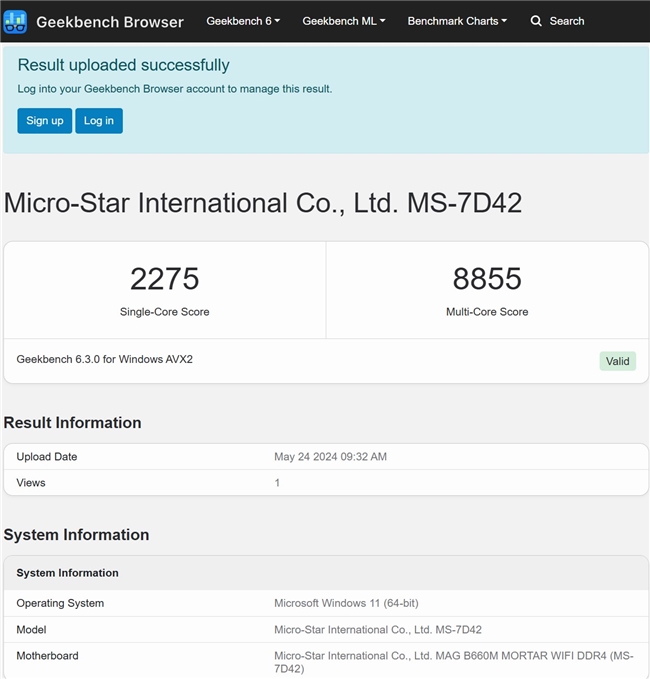Viewport: 650px width, 679px height.
Task: Click the Result Information heading
Action: (x=72, y=423)
